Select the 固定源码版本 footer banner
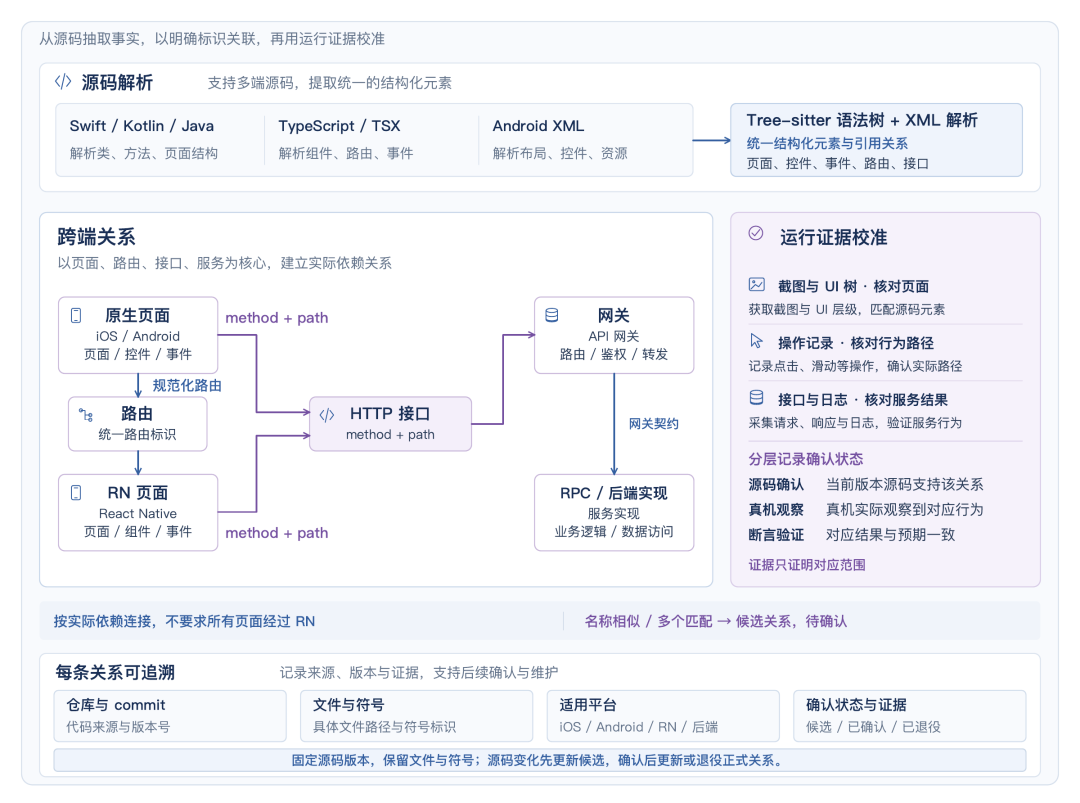Screen dimensions: 1080x803 540,760
